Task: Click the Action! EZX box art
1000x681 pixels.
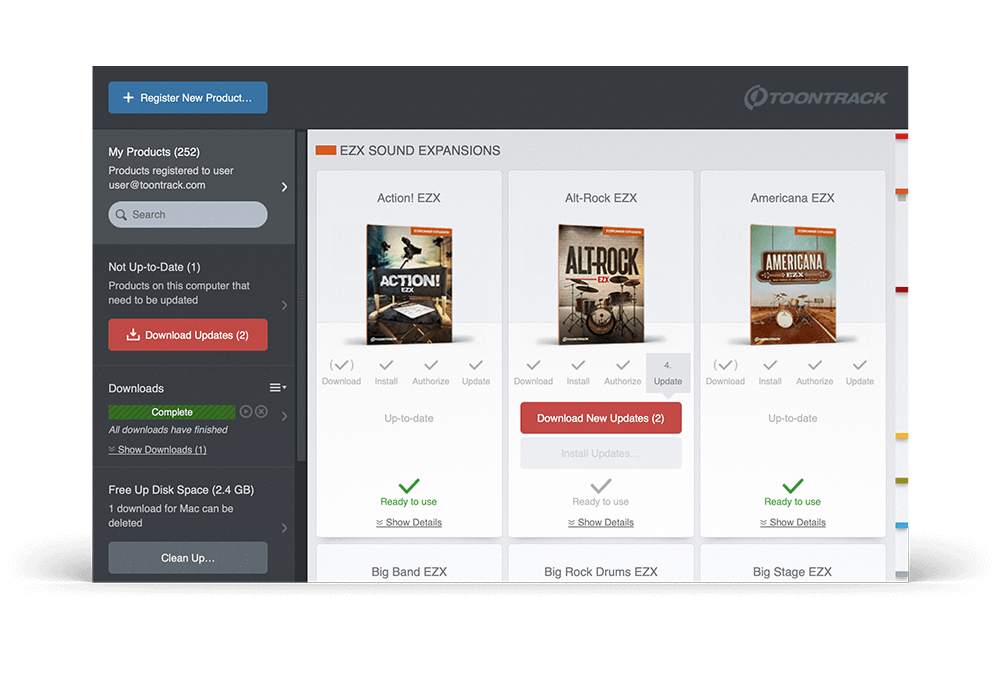Action: point(409,284)
